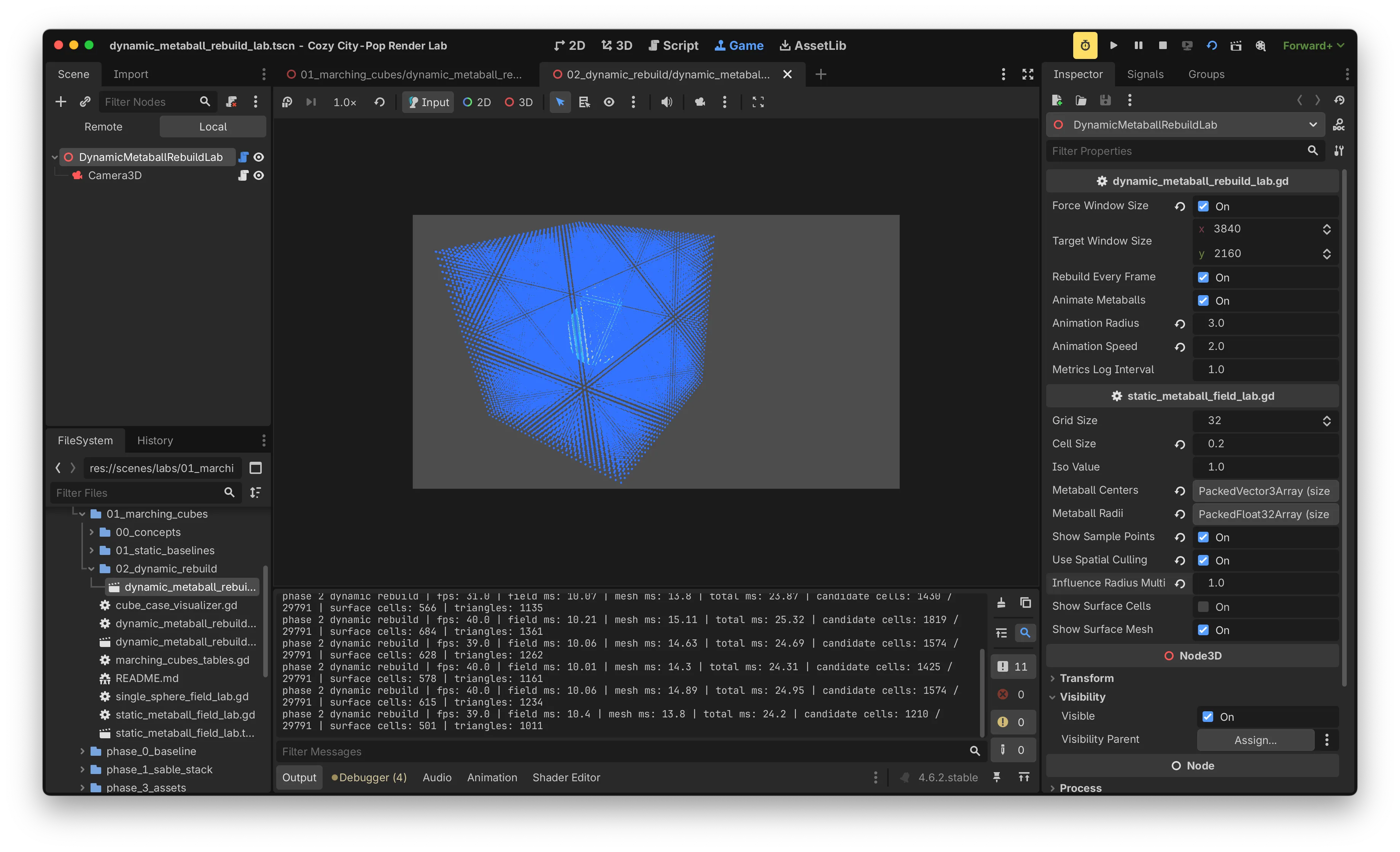The width and height of the screenshot is (1400, 852).
Task: Click the list-select nodes tool icon
Action: pyautogui.click(x=584, y=102)
